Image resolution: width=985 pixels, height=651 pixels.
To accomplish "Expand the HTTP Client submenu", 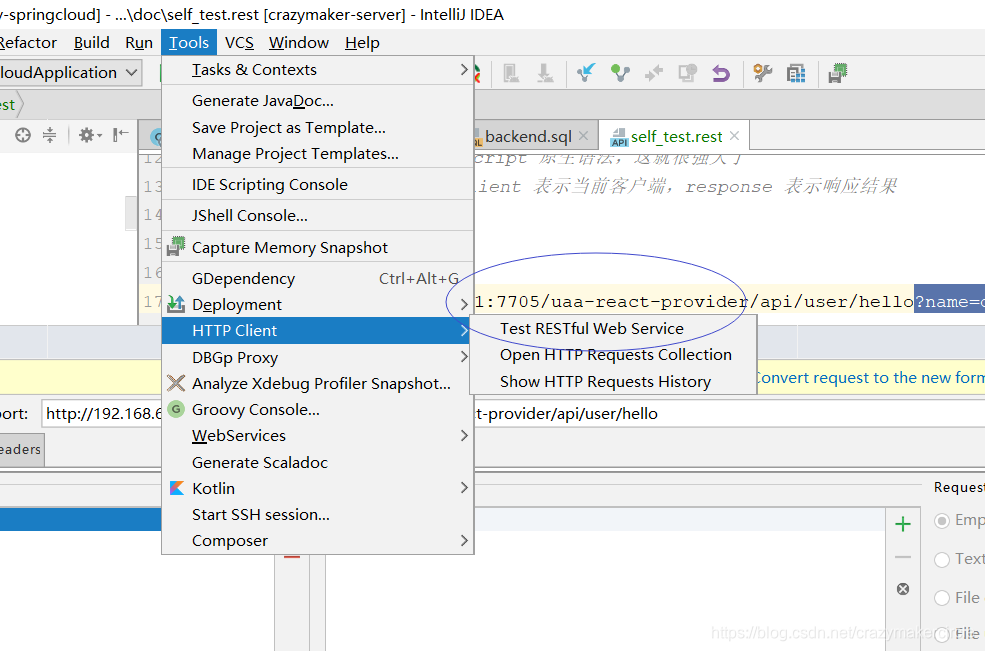I will 317,331.
